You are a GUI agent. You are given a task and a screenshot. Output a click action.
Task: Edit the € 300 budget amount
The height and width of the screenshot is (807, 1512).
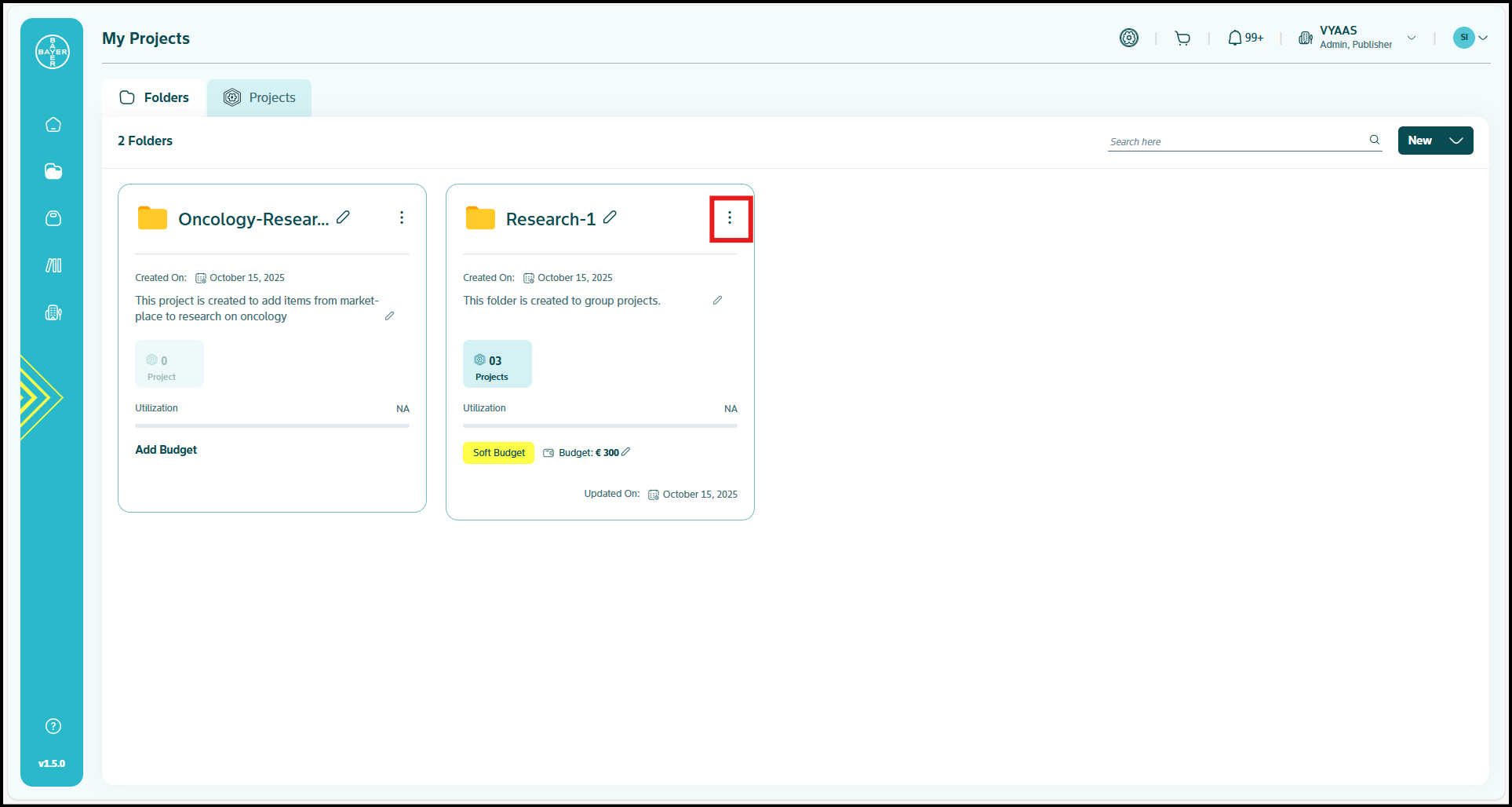[626, 452]
